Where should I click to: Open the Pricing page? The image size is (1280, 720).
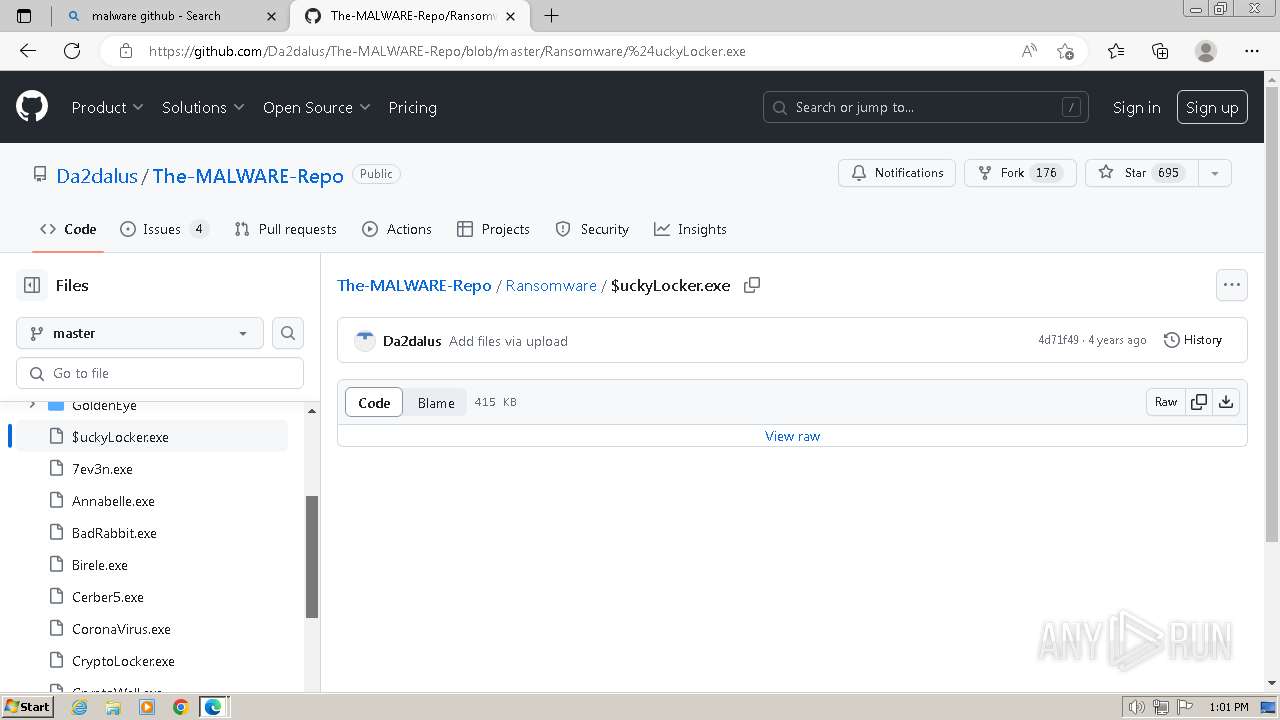(412, 107)
